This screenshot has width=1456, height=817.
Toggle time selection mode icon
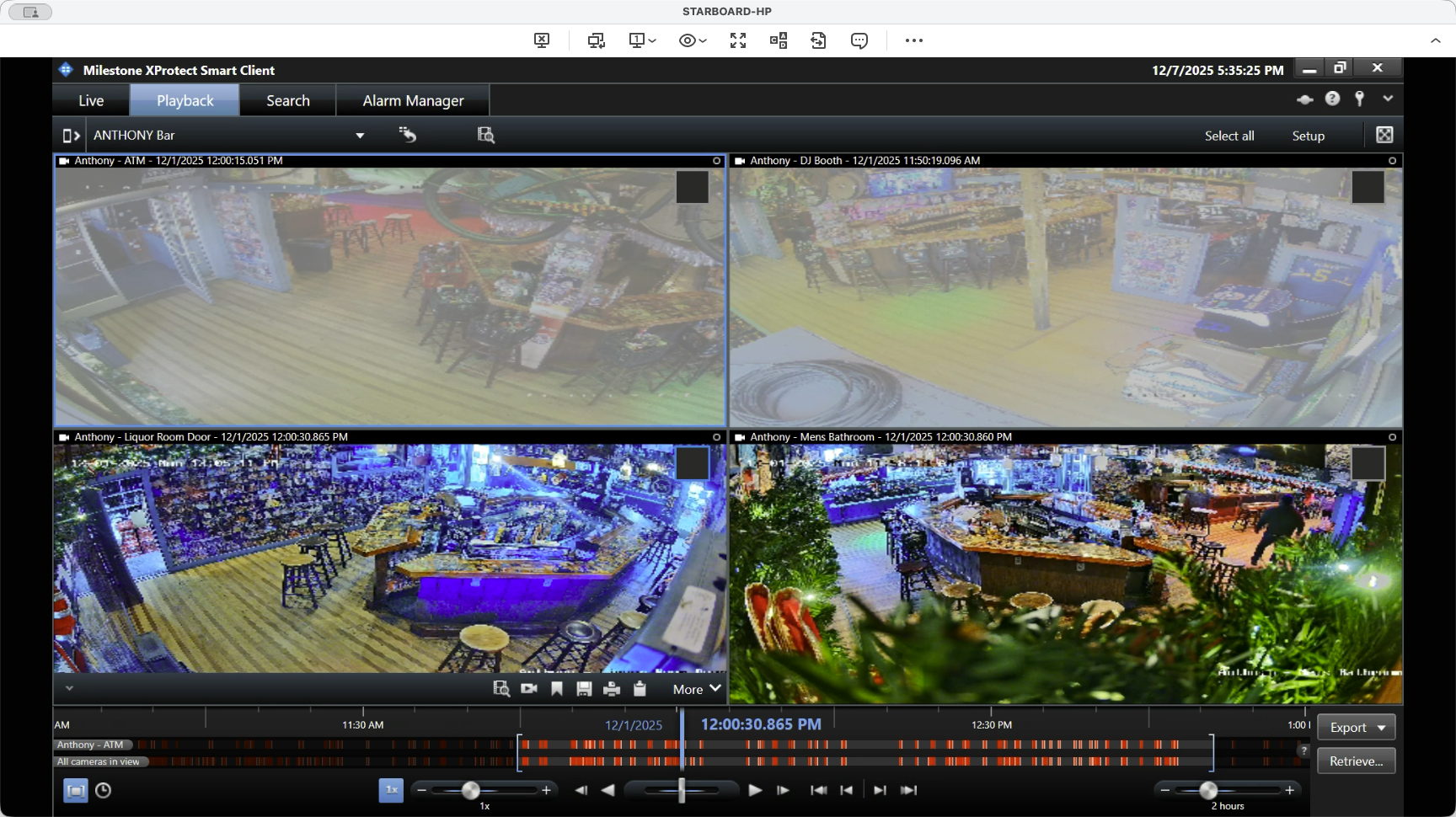tap(76, 791)
